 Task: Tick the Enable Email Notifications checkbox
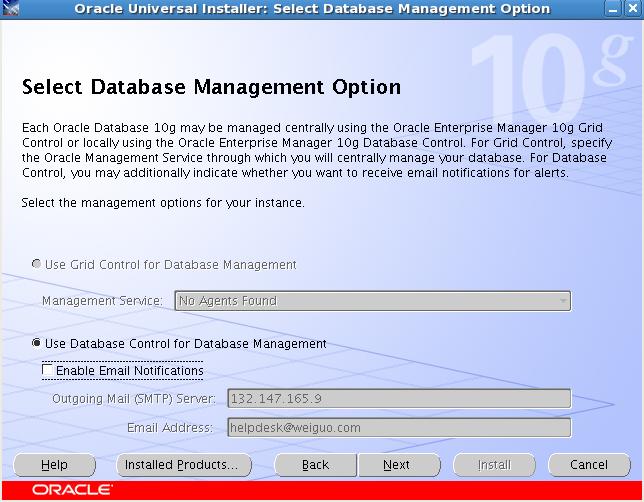(47, 370)
